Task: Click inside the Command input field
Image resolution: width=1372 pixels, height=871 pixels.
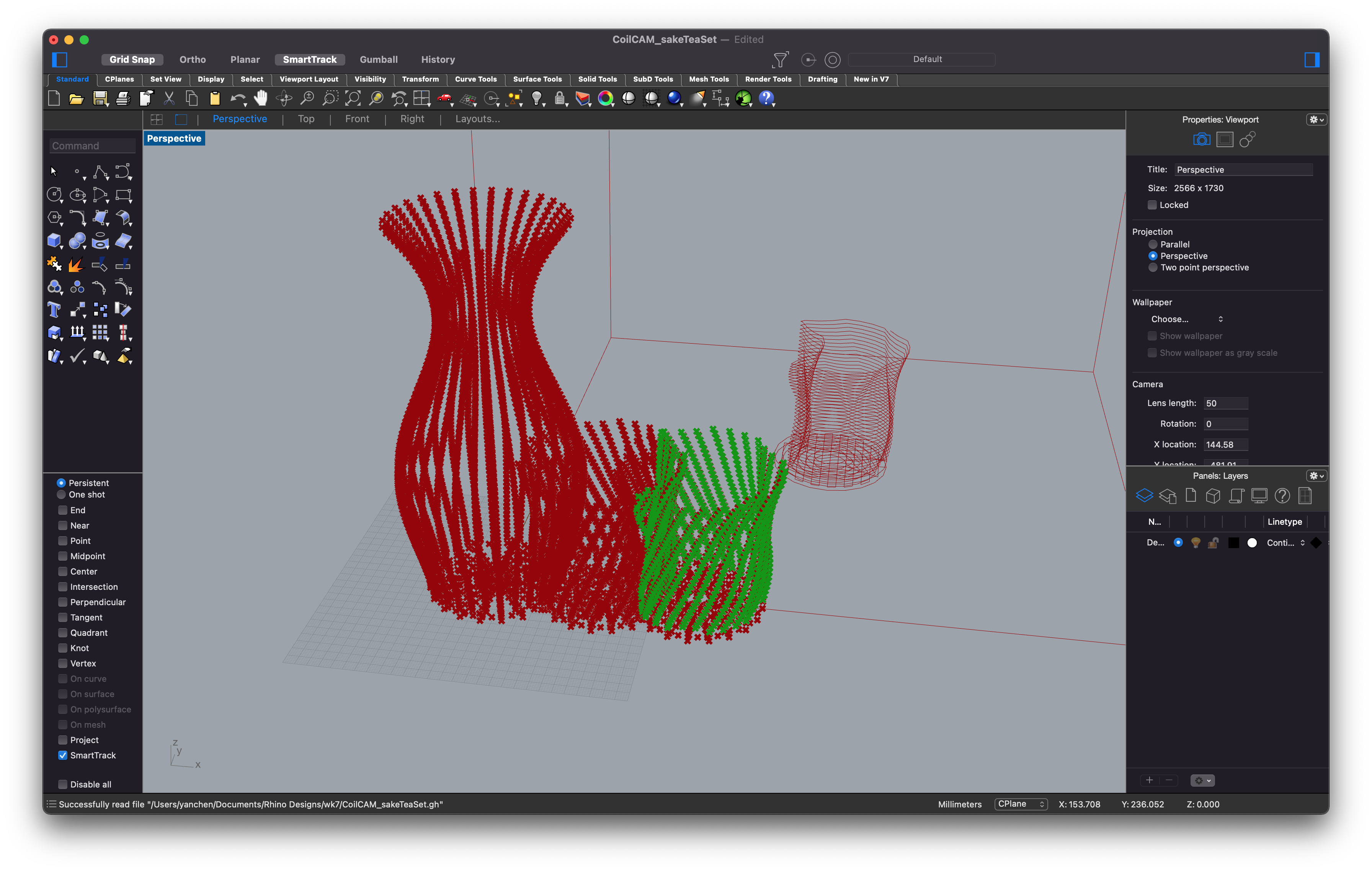Action: (x=91, y=145)
